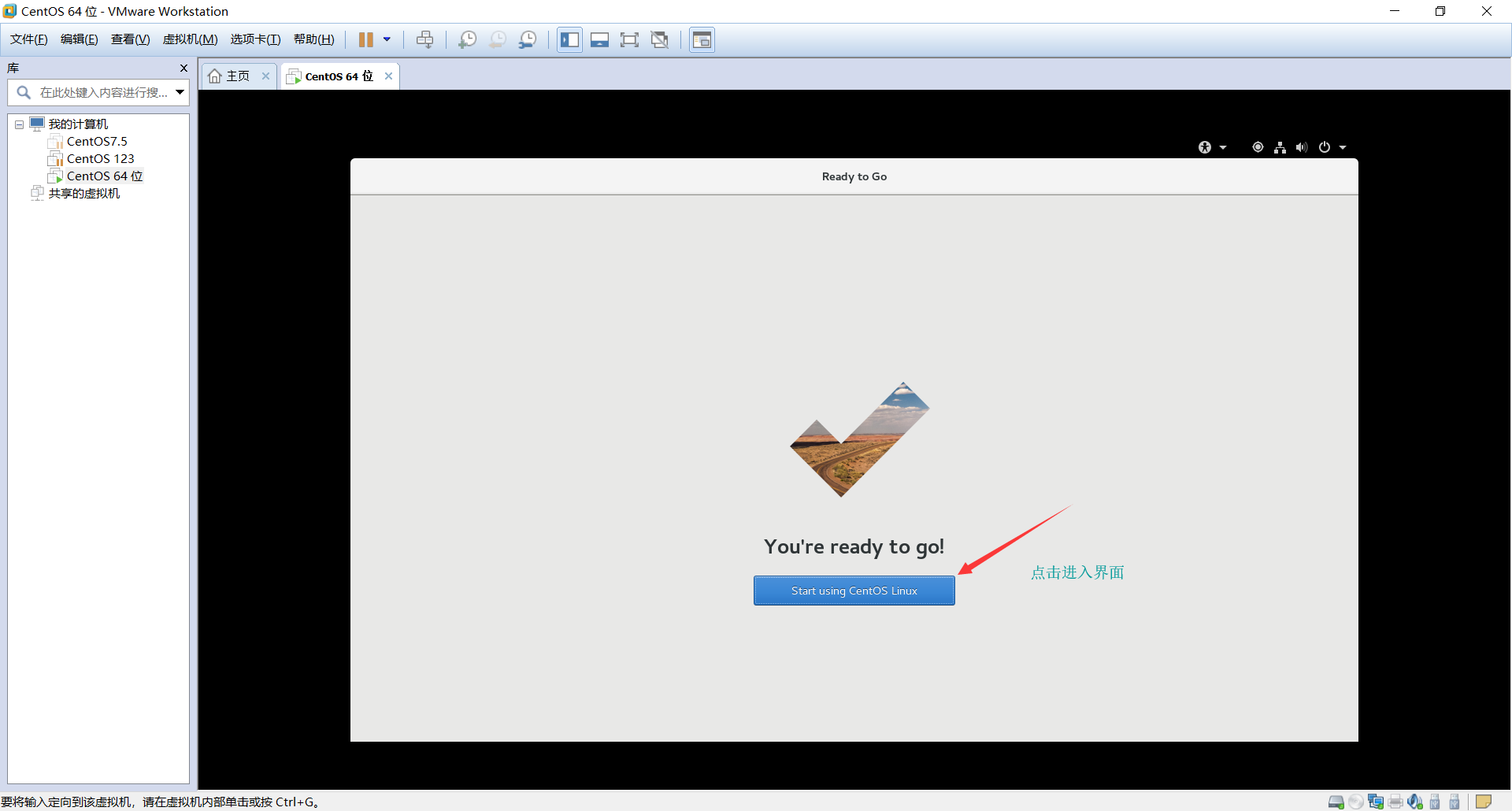Click the You're ready to go! text
Screen dimensions: 1512x811
(x=854, y=546)
